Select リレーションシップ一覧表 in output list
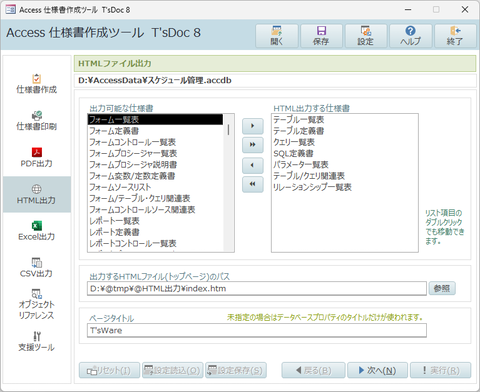 click(345, 187)
